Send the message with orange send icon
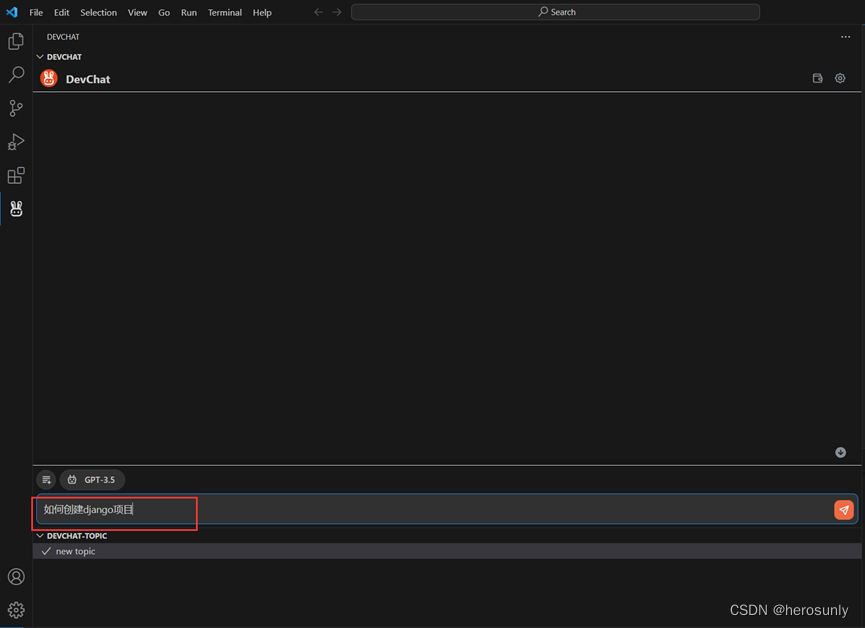This screenshot has width=865, height=628. tap(843, 510)
